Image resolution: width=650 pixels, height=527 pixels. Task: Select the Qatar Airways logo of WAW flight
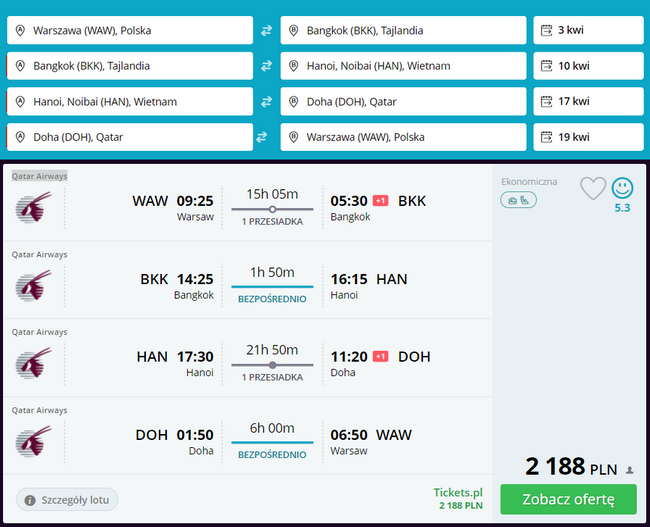[34, 207]
